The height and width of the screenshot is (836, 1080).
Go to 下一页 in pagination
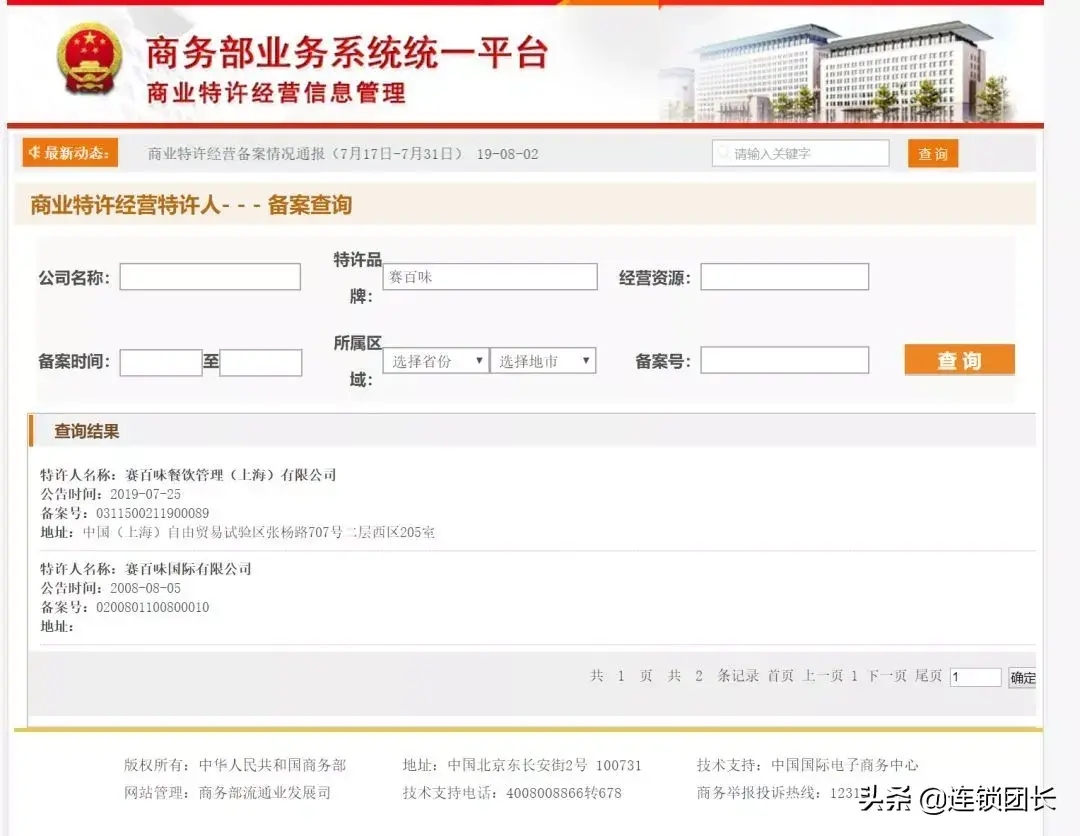(x=886, y=676)
